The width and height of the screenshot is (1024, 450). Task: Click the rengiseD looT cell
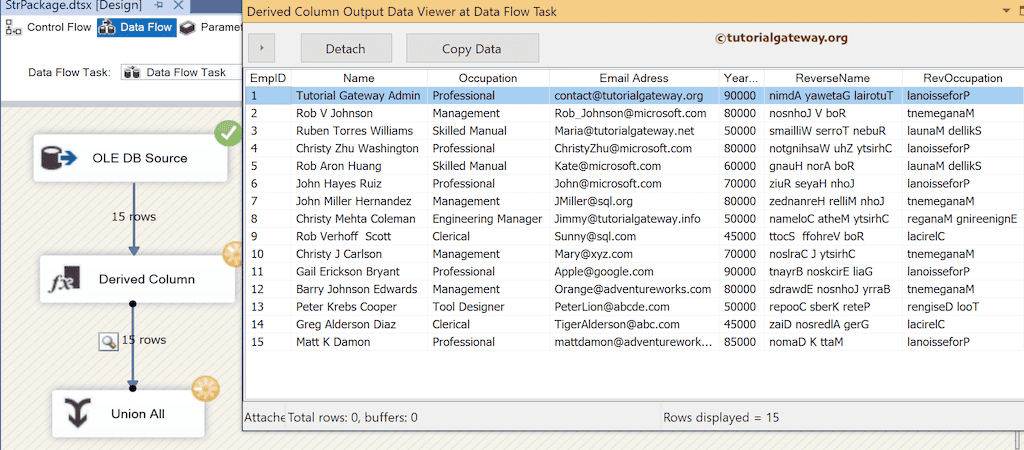pyautogui.click(x=963, y=307)
